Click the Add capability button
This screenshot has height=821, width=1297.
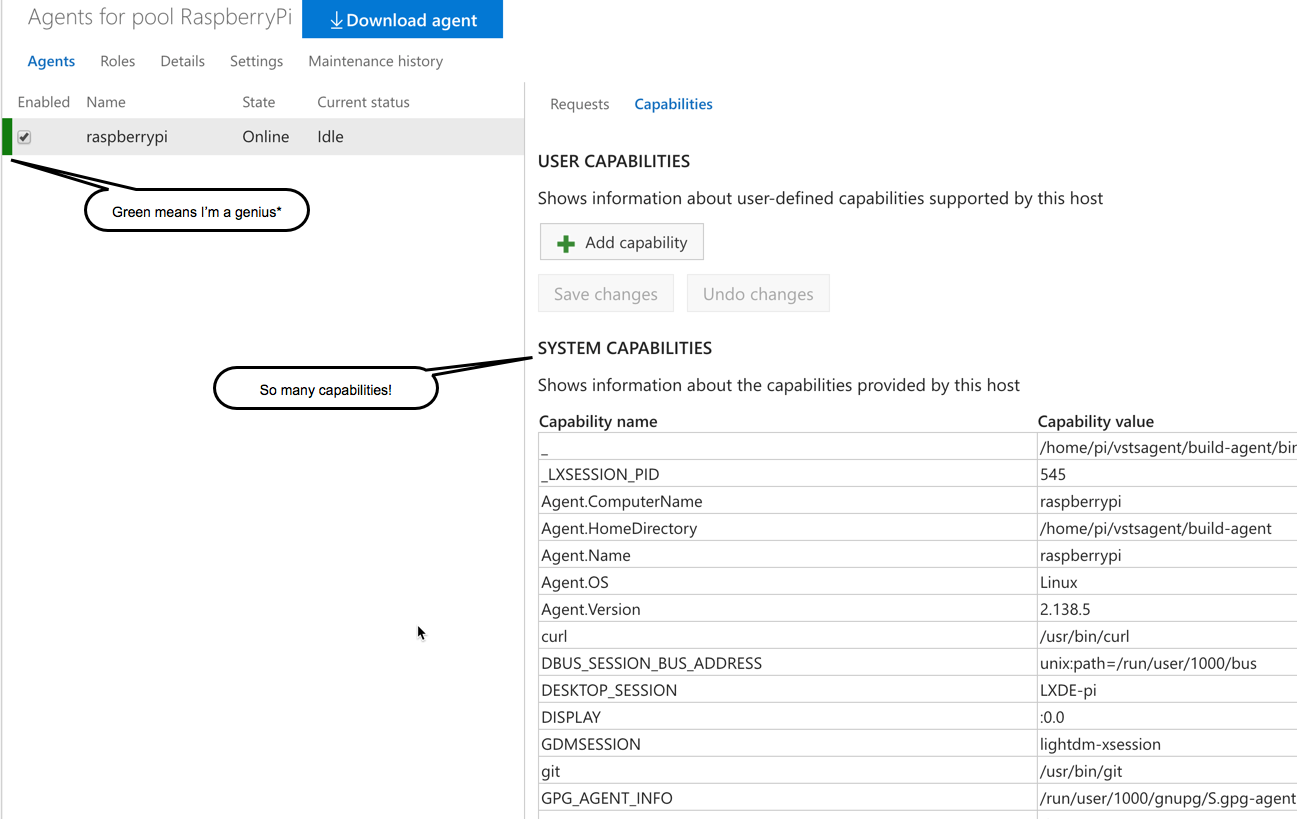pos(621,242)
